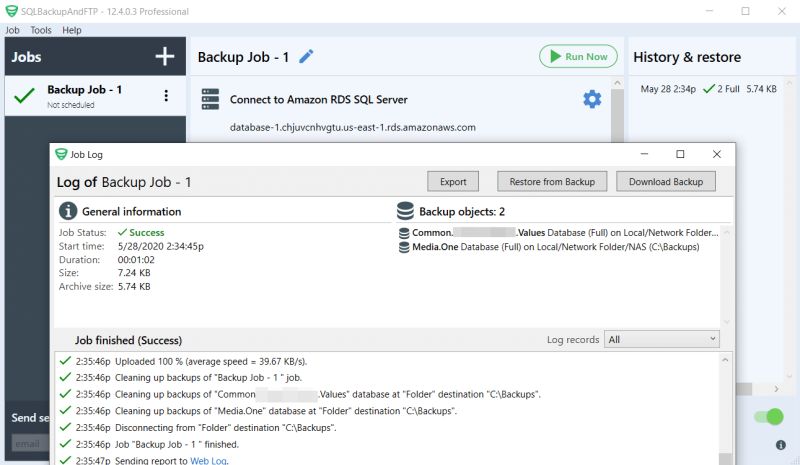Toggle the green switch at the bottom right of the main window
This screenshot has width=800, height=465.
click(769, 417)
